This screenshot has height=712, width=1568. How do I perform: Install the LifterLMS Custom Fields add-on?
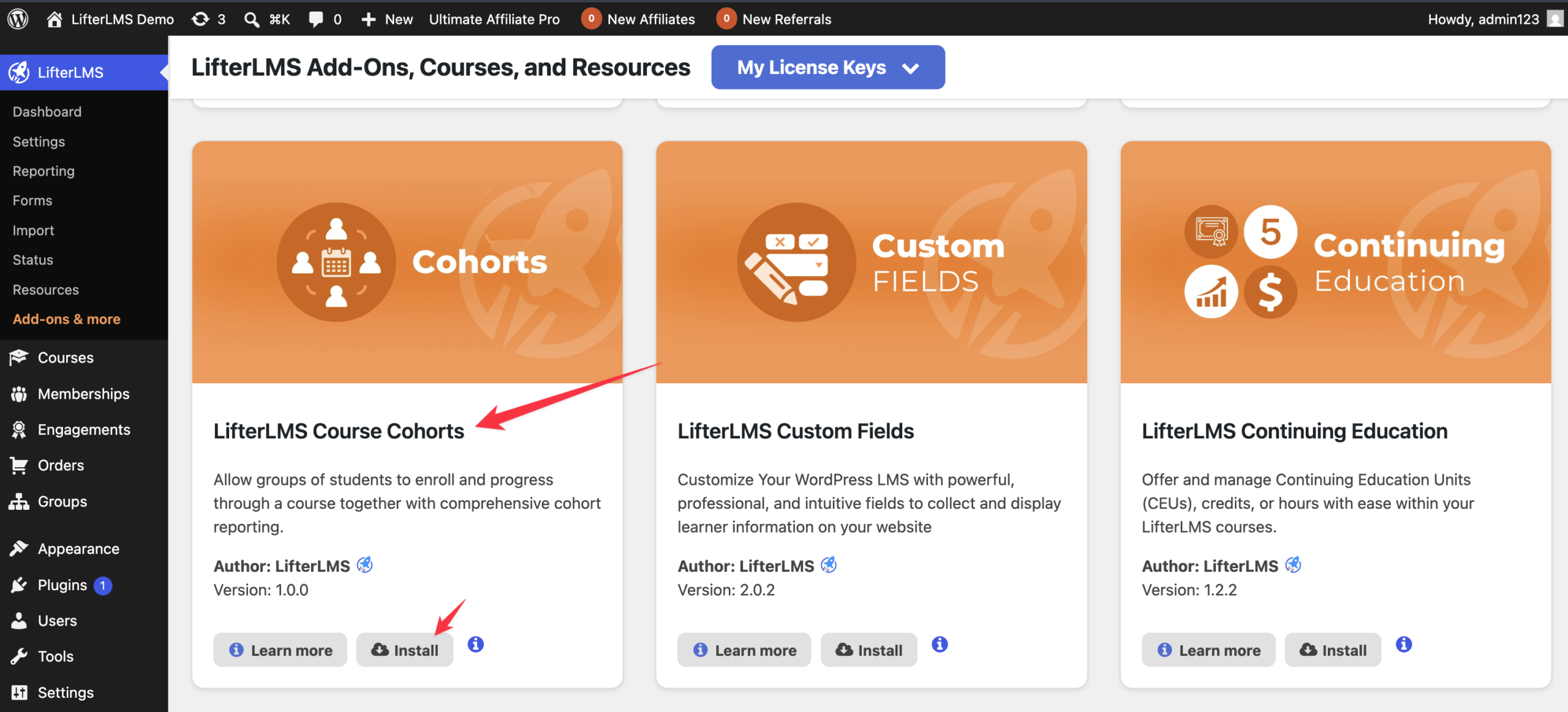click(869, 650)
